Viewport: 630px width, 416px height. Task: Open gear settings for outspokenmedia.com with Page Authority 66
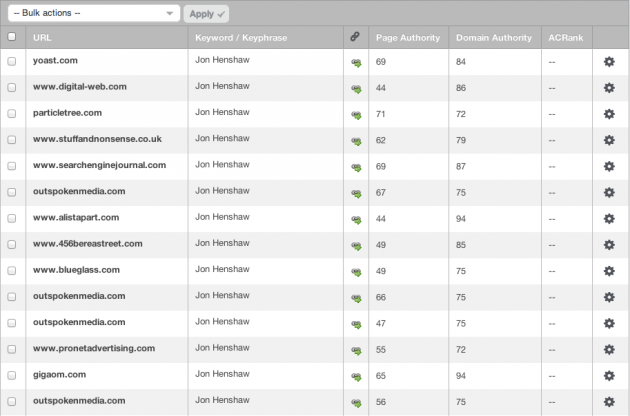click(x=609, y=297)
